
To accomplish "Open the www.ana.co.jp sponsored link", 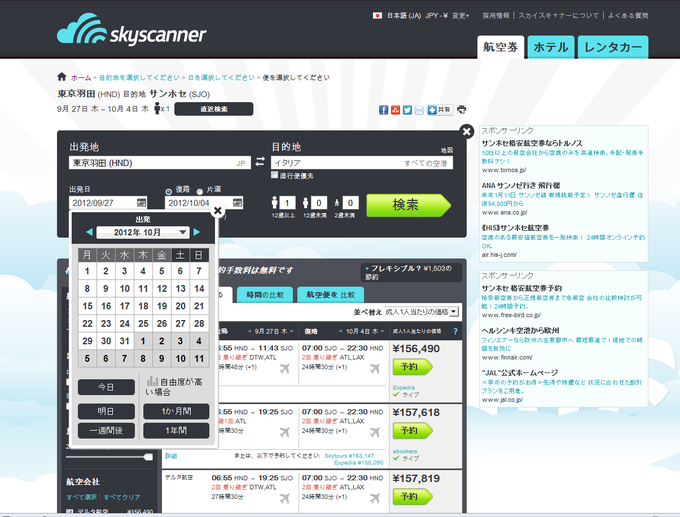I will 504,213.
